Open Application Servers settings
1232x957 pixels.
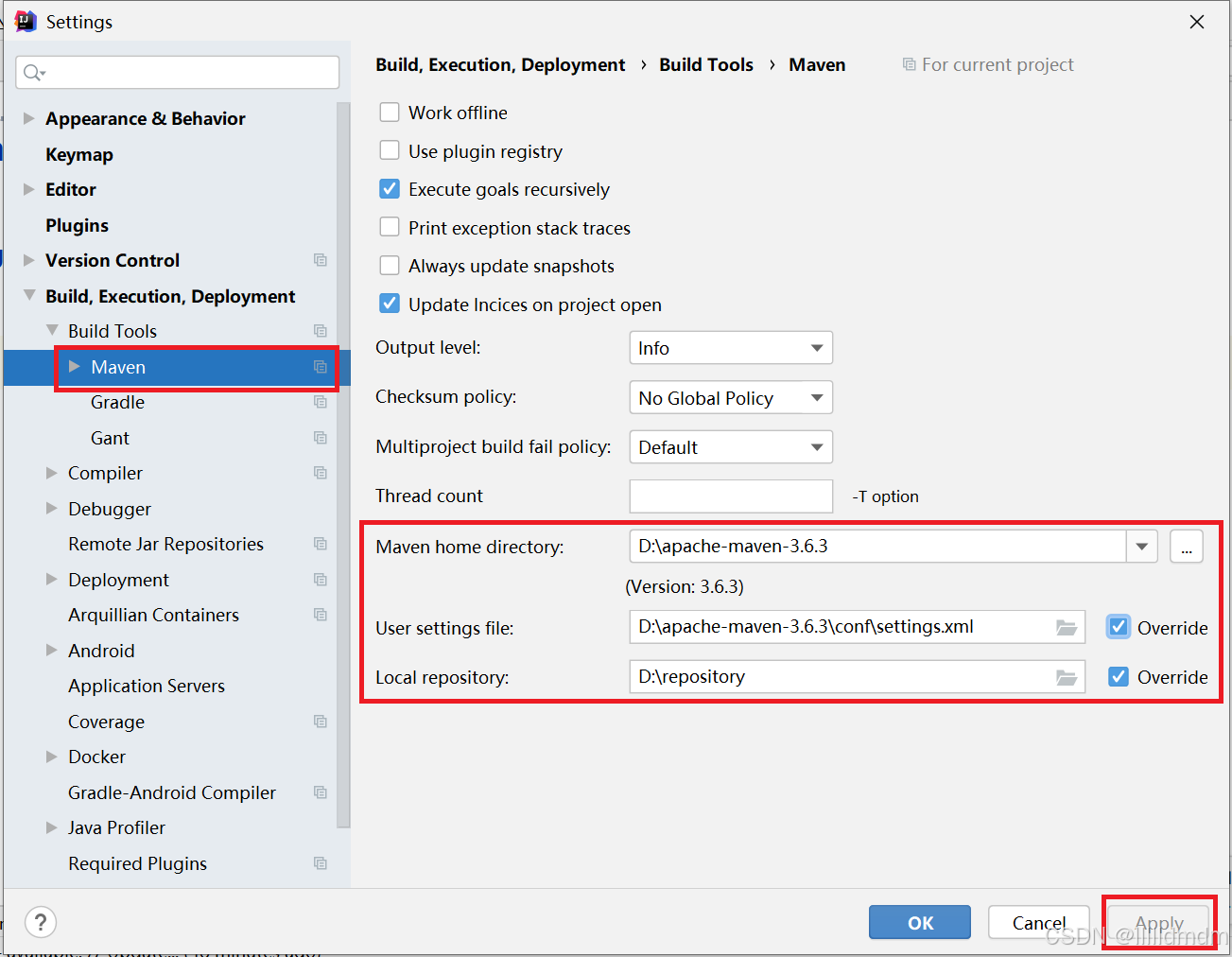coord(147,686)
